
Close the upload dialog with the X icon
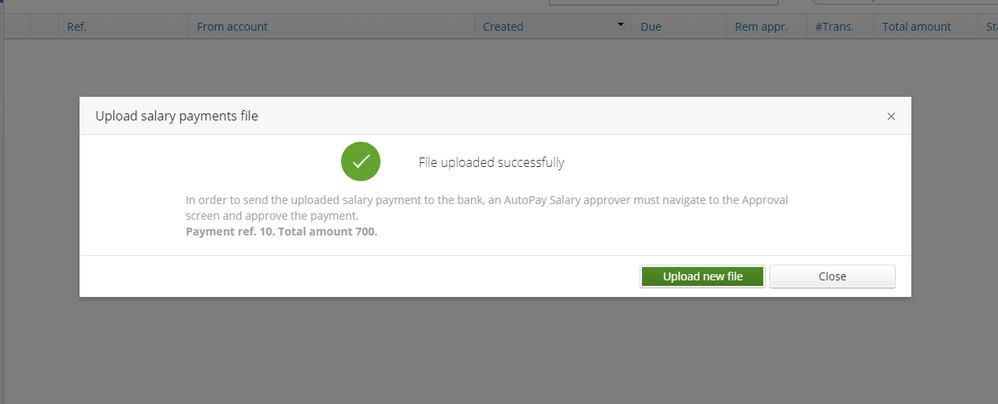(891, 117)
